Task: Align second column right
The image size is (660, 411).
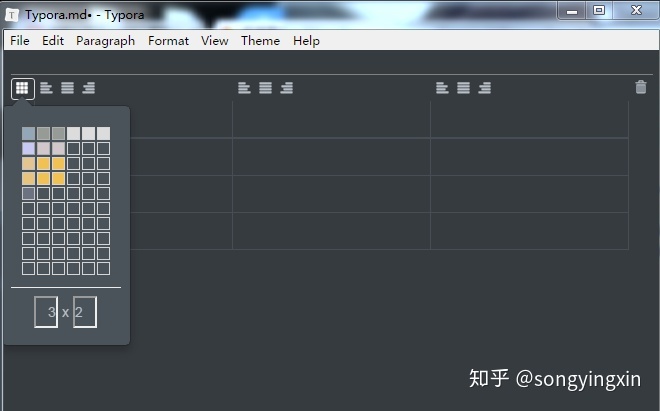Action: coord(287,88)
